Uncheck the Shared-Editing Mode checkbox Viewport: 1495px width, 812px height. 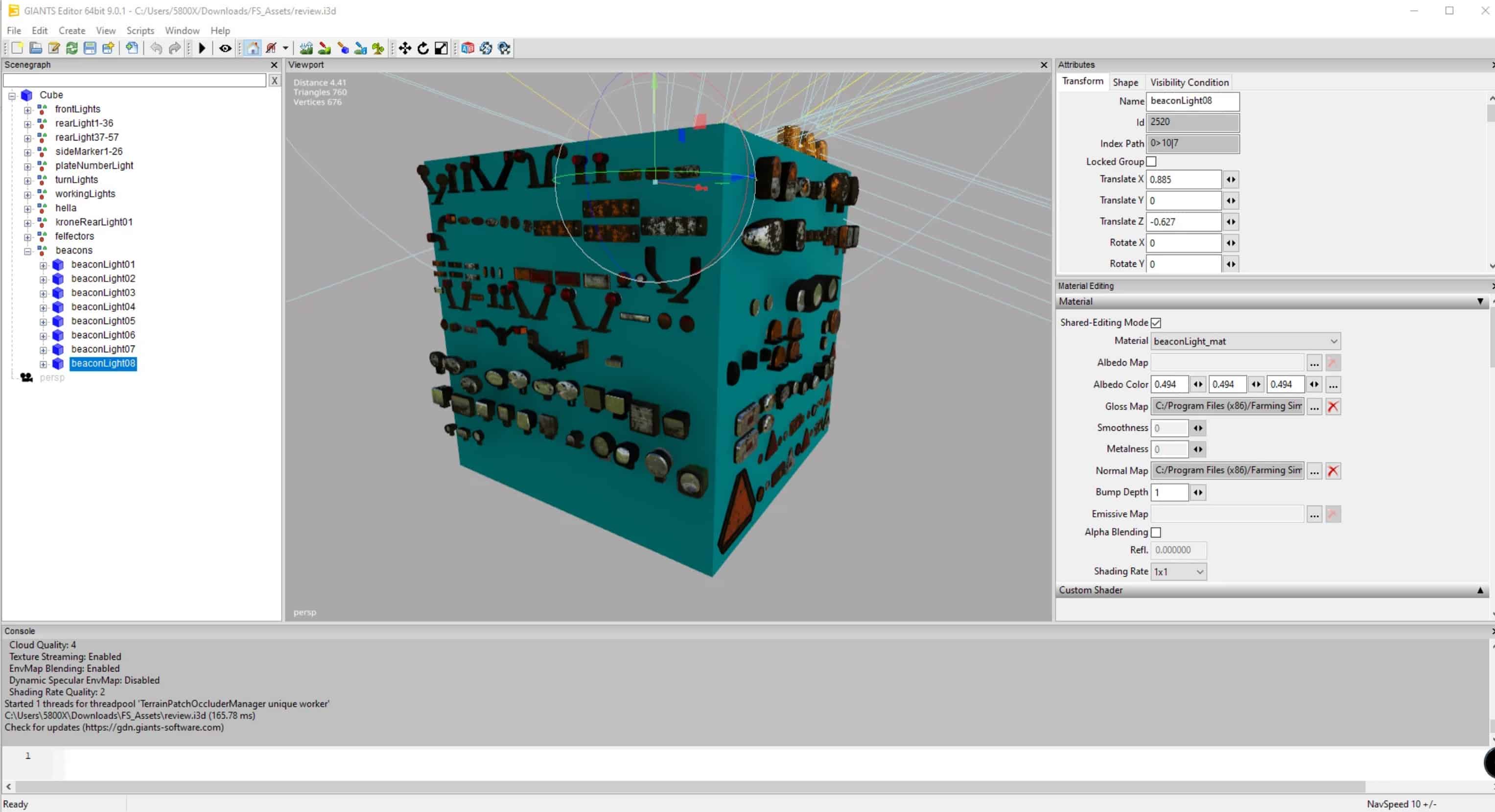pos(1155,323)
